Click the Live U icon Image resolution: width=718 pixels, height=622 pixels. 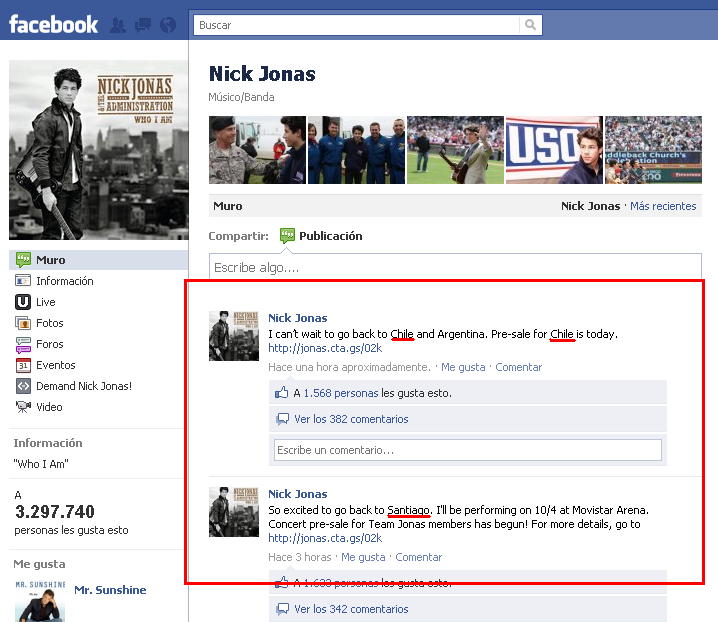tap(23, 302)
